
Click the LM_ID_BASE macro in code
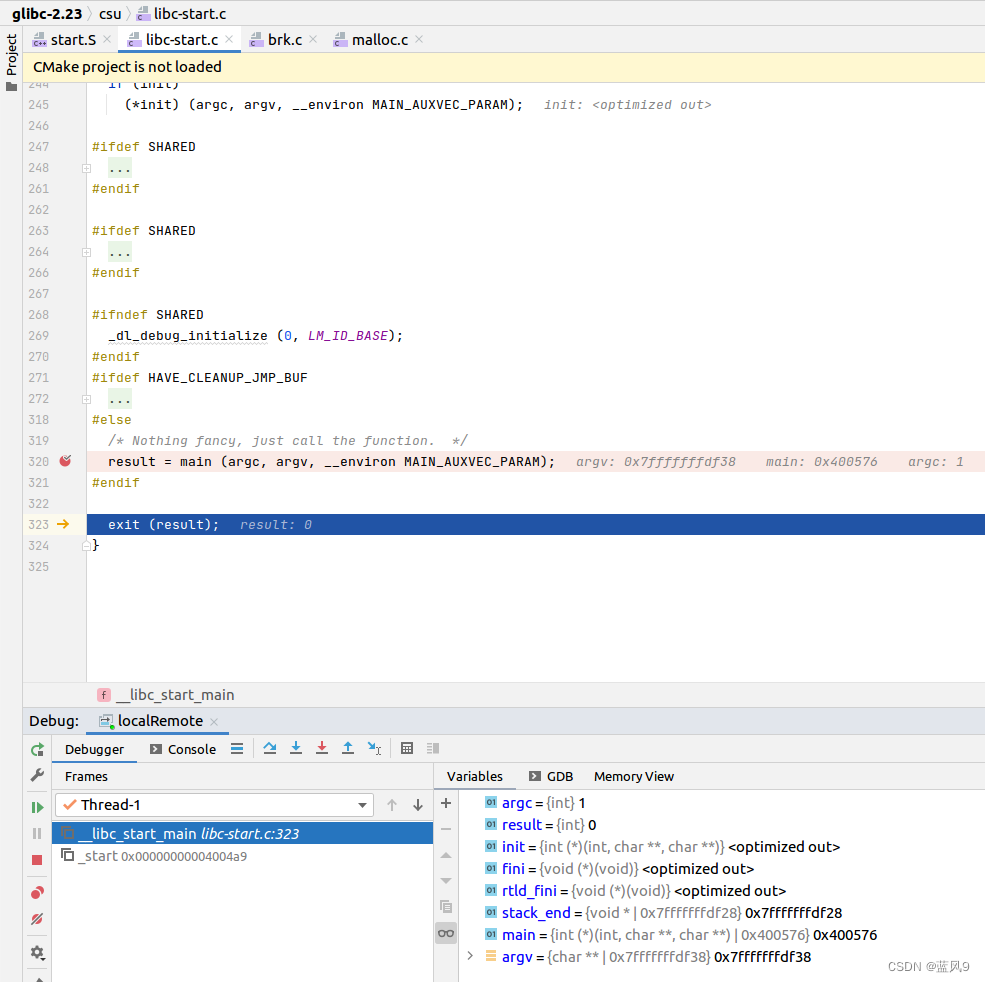347,336
